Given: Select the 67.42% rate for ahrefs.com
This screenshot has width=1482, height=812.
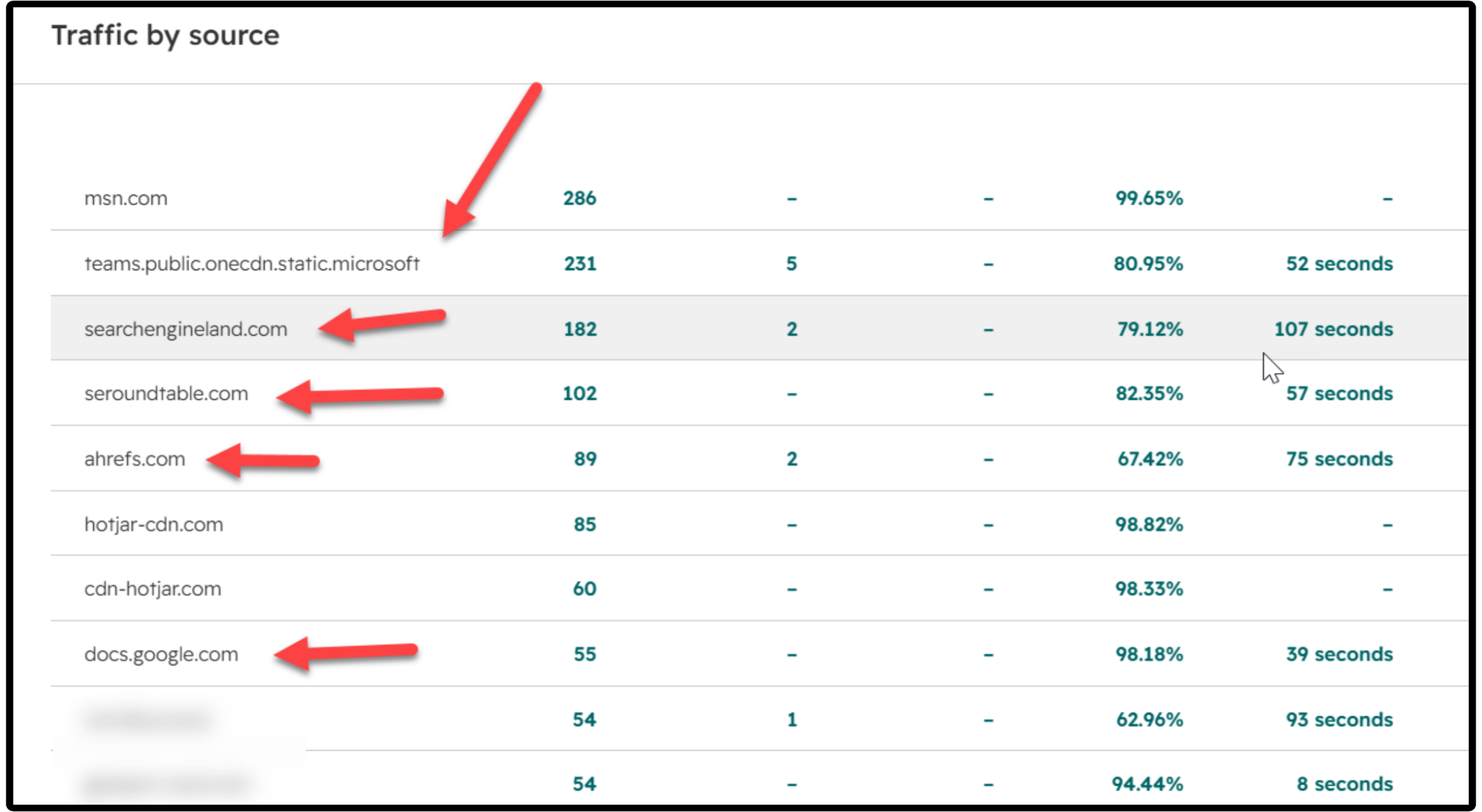Looking at the screenshot, I should click(x=1150, y=459).
